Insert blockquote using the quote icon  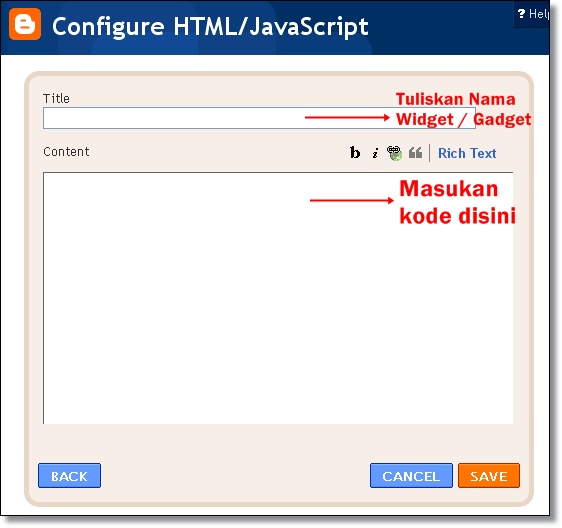tap(415, 153)
